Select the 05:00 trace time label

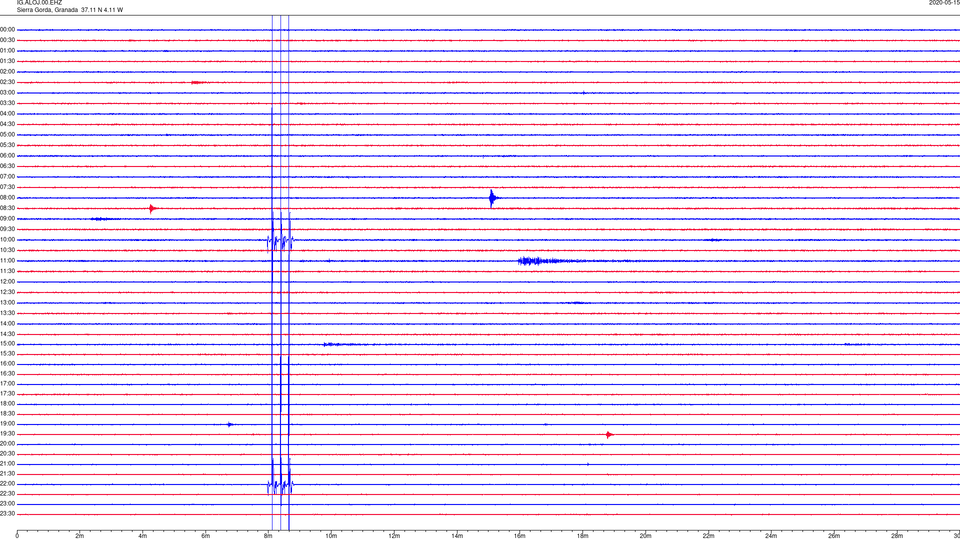(x=7, y=135)
